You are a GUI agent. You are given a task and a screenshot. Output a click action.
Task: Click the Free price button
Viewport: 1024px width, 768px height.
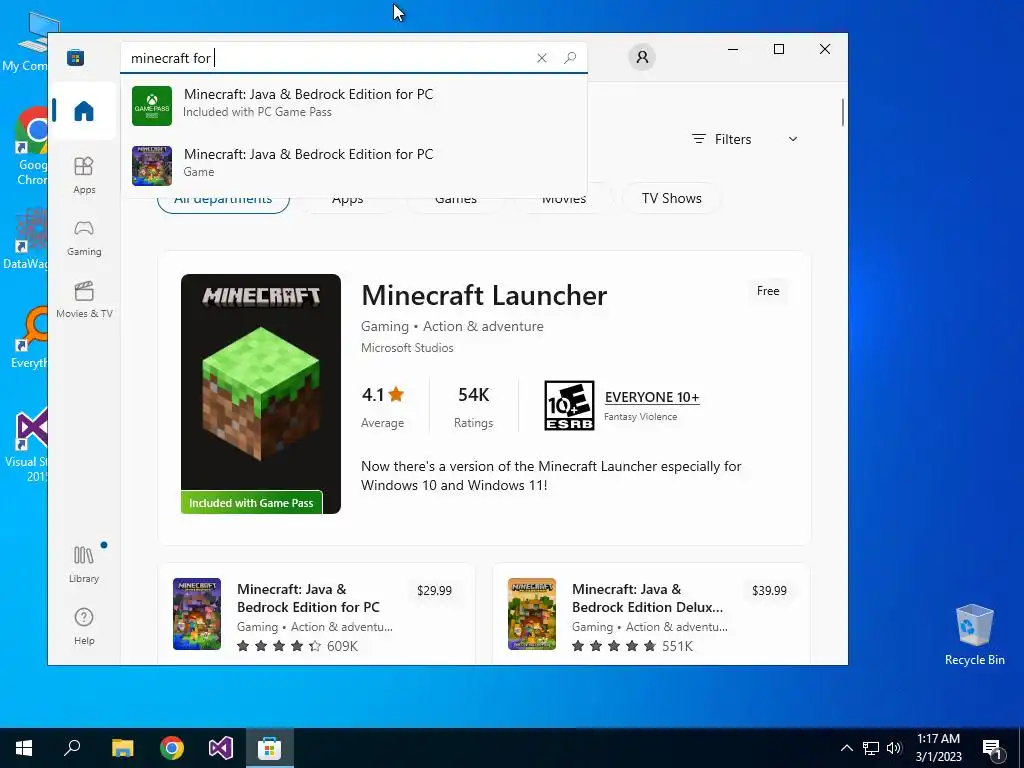tap(768, 291)
